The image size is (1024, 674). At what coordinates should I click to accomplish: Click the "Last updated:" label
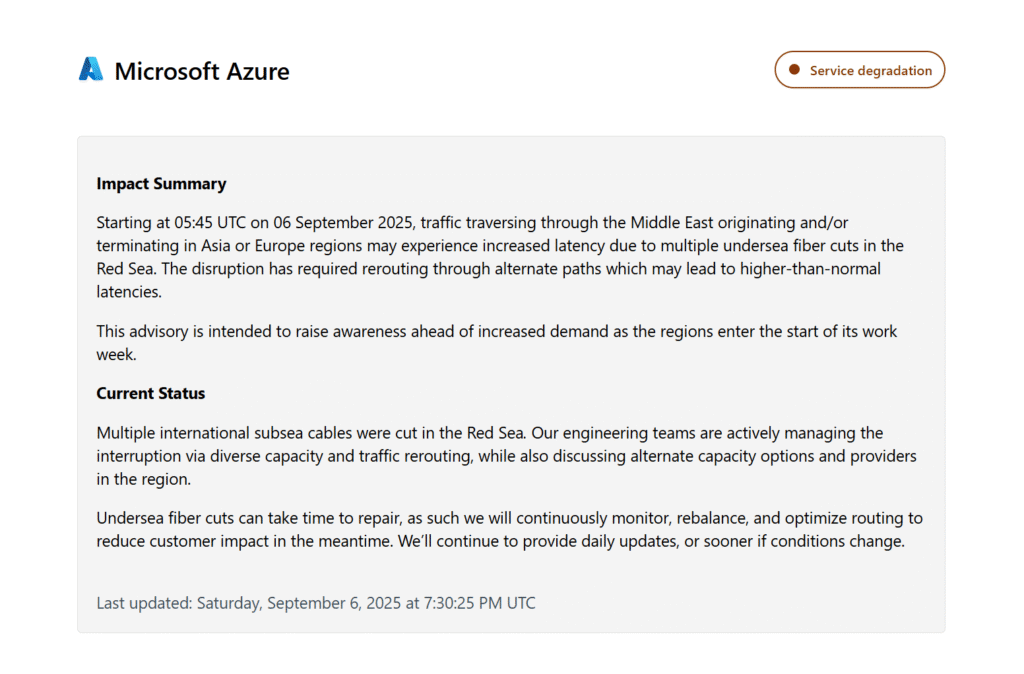(143, 603)
